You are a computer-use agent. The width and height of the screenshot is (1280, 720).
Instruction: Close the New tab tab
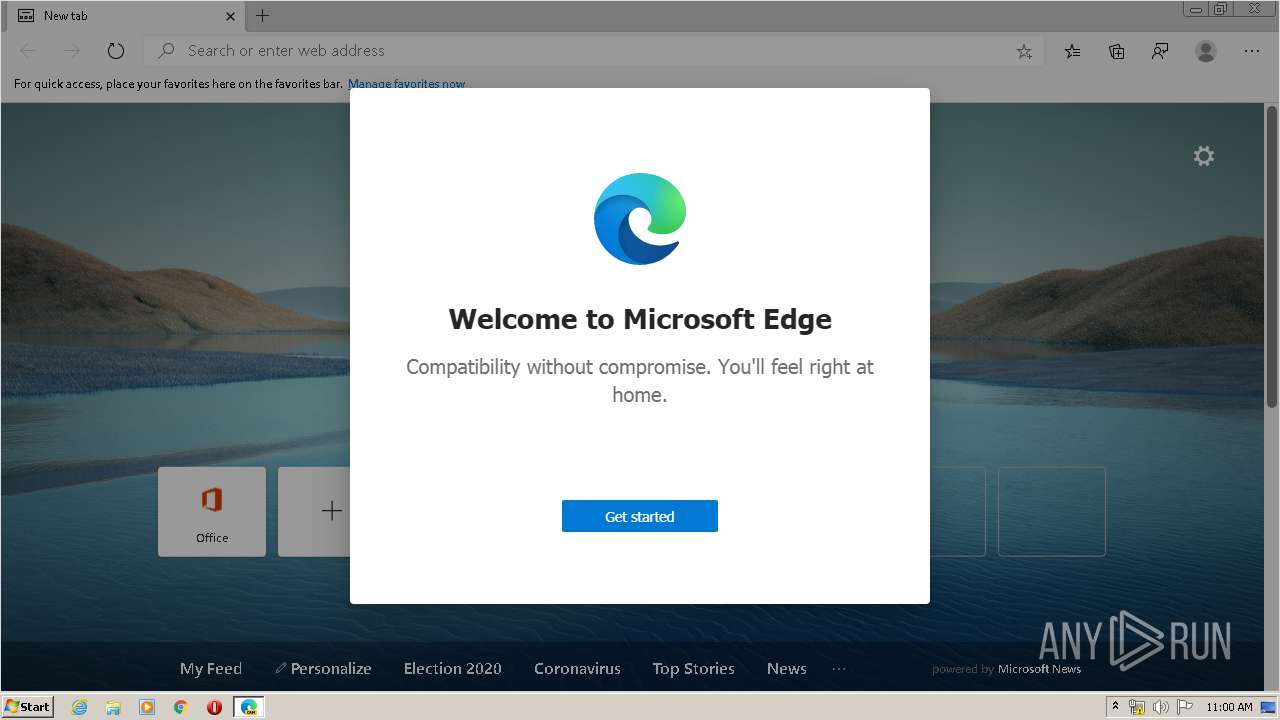(231, 16)
